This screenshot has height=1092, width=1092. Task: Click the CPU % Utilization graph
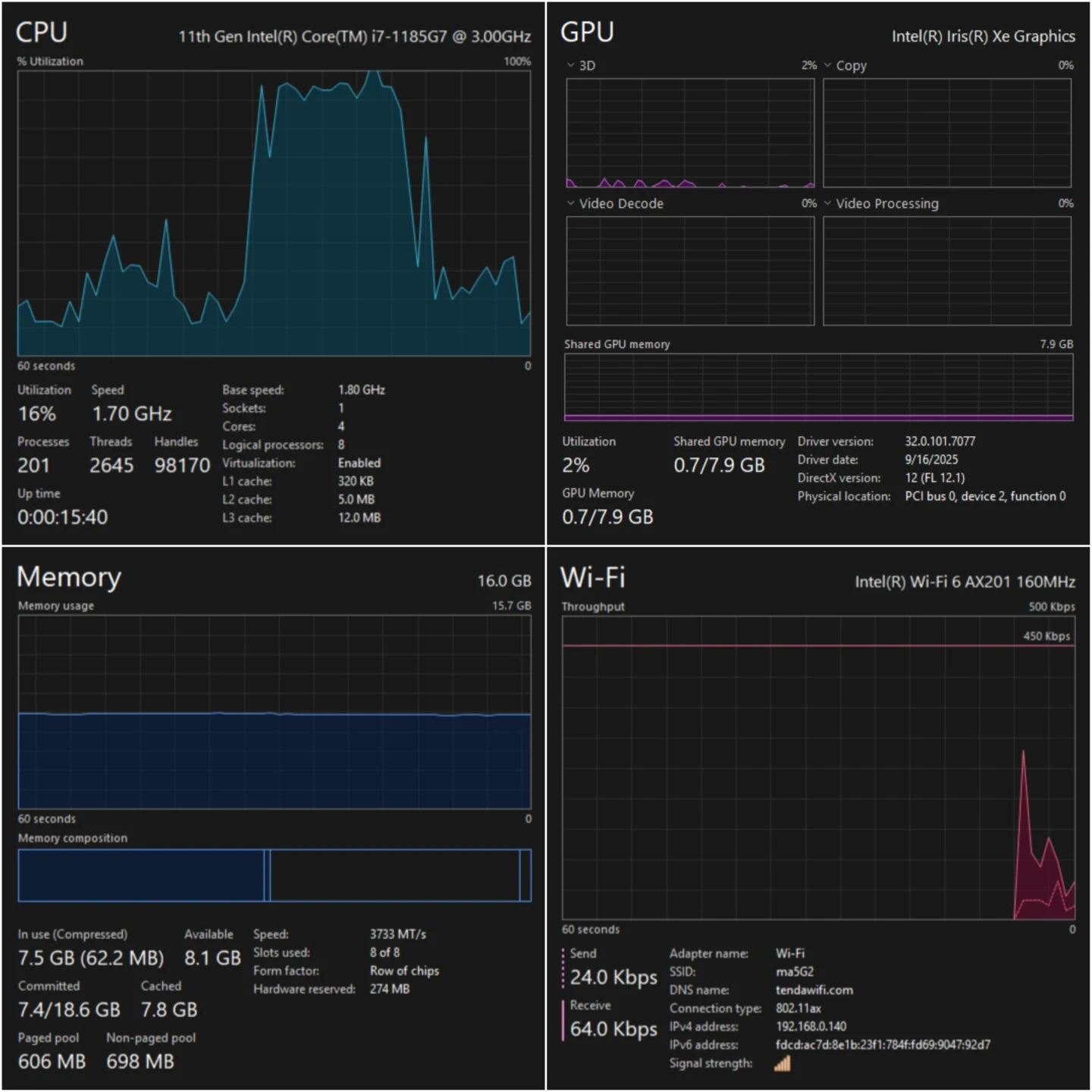point(274,213)
